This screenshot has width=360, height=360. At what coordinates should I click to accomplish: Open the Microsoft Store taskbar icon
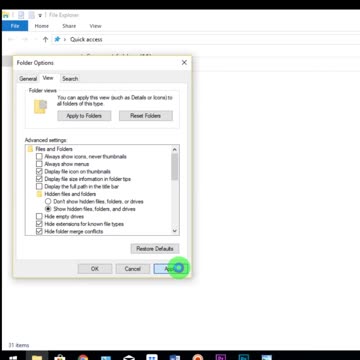coord(59,358)
